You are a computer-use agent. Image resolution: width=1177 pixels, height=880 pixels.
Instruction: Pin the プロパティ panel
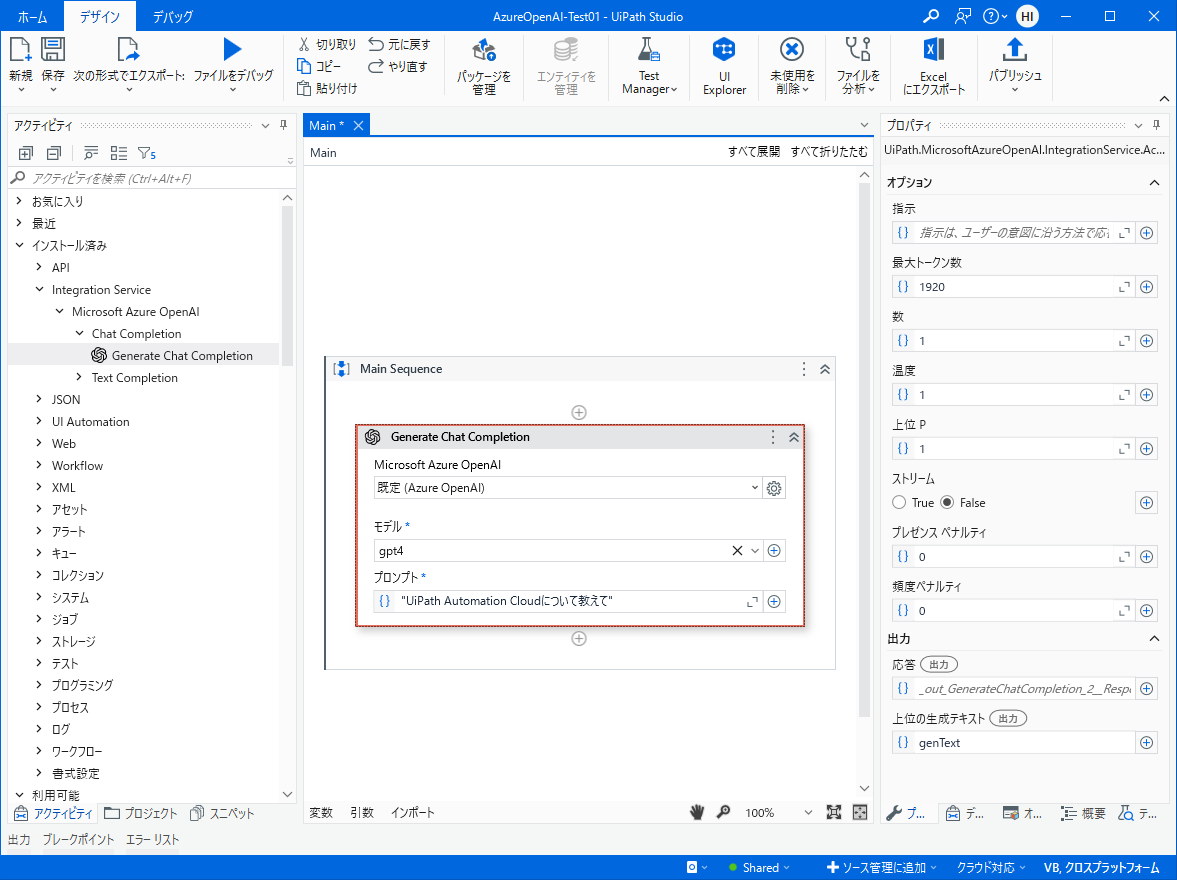1157,125
